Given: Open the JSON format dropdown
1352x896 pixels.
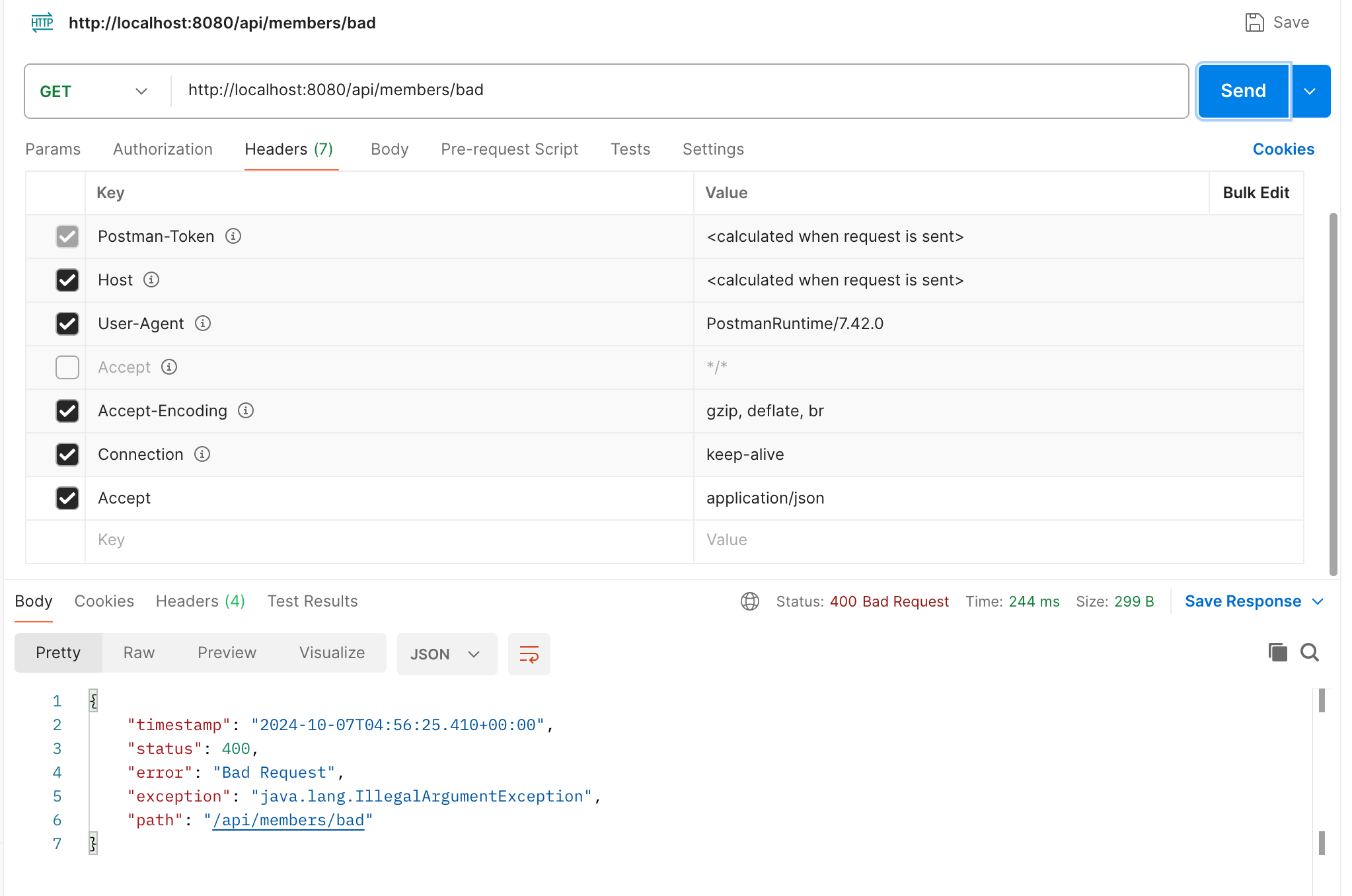Looking at the screenshot, I should (x=446, y=654).
